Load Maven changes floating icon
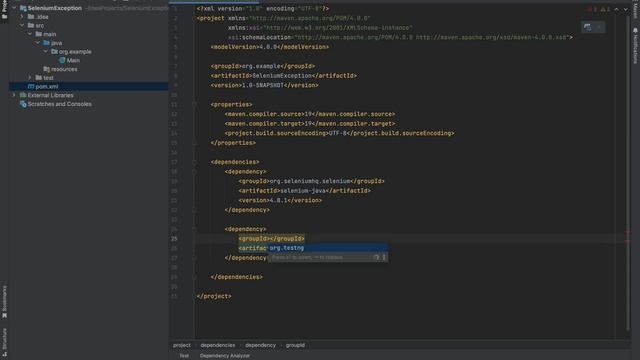640x360 pixels. coord(587,27)
